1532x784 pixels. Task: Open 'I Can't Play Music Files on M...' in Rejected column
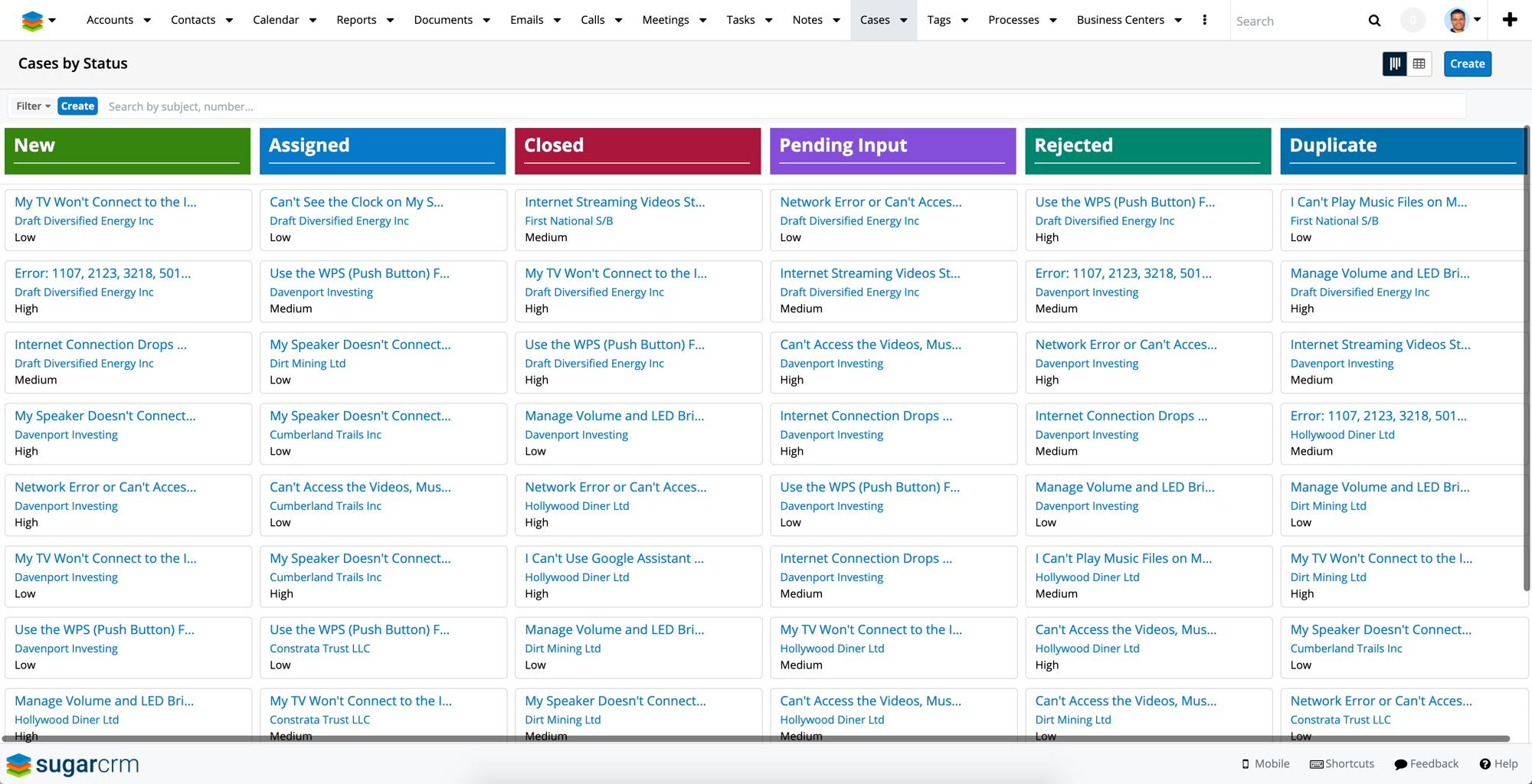(1123, 558)
